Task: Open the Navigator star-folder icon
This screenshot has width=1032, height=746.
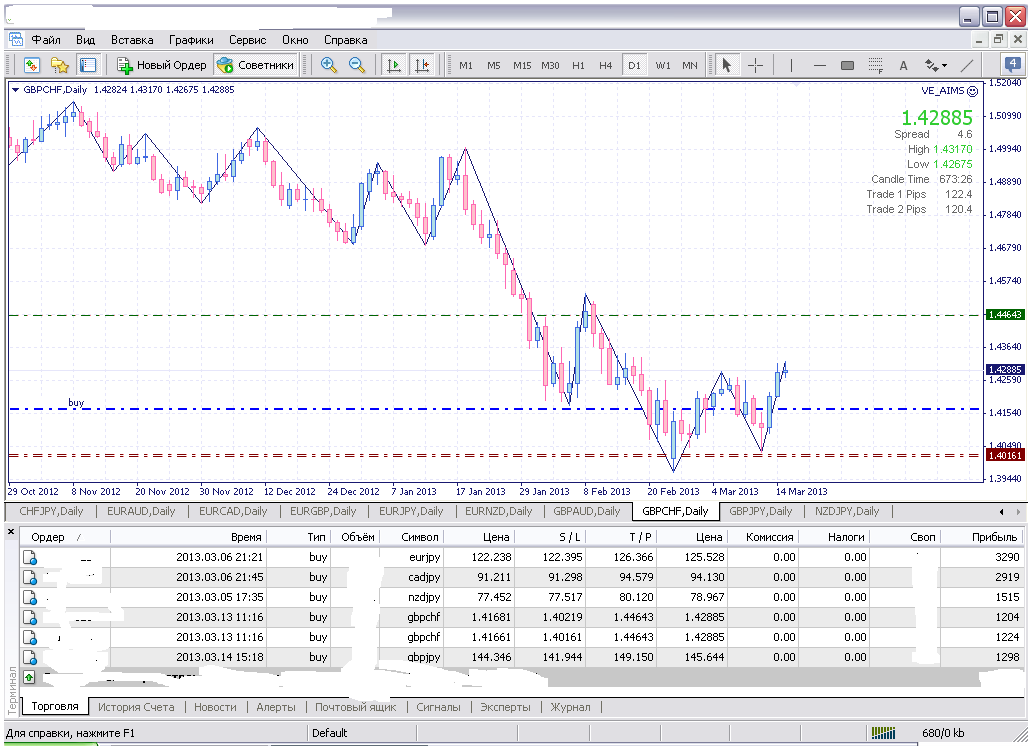Action: pyautogui.click(x=60, y=65)
